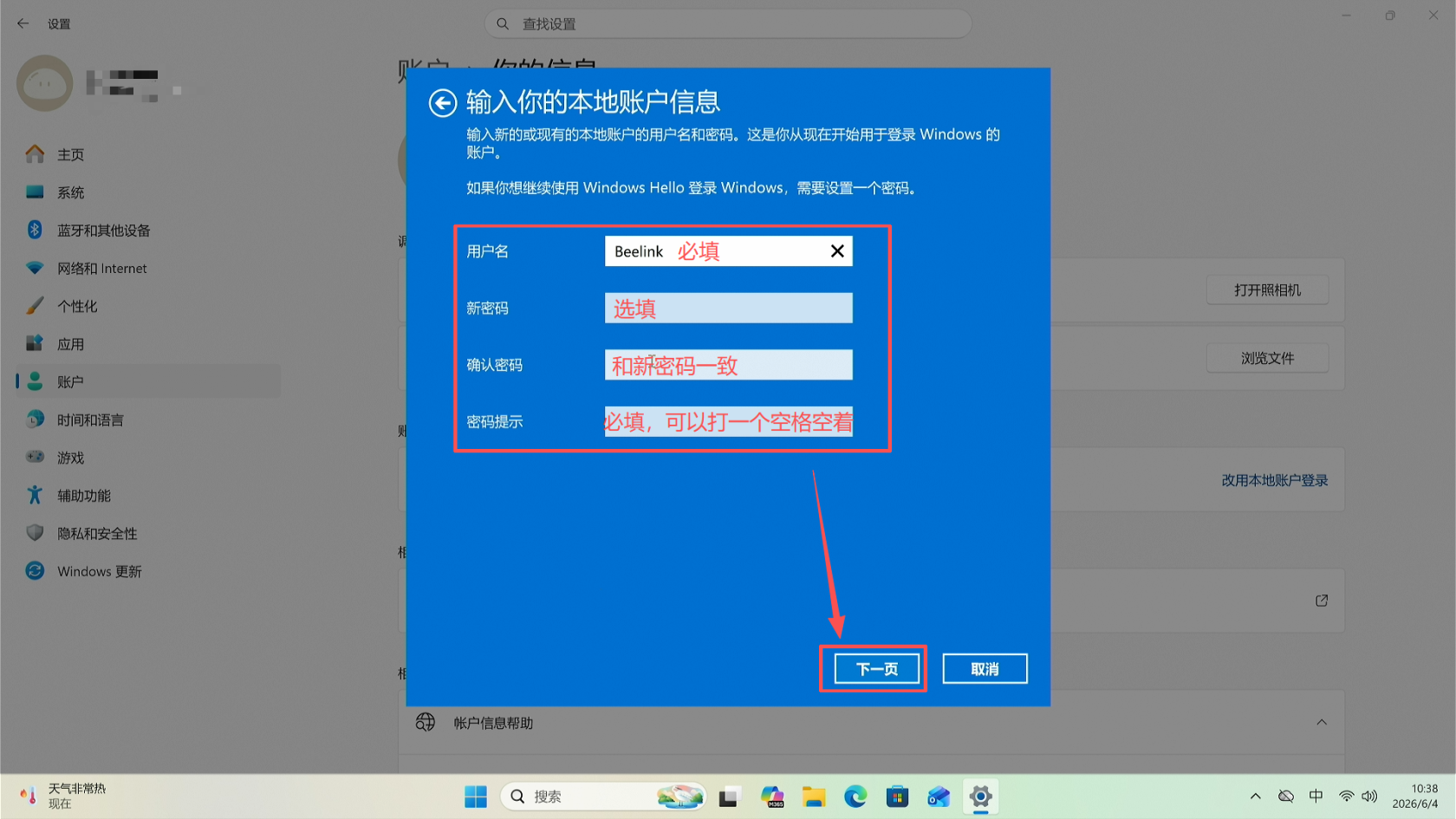Collapse the 帐户信息帮助 section chevron
Image resolution: width=1456 pixels, height=819 pixels.
coord(1322,723)
